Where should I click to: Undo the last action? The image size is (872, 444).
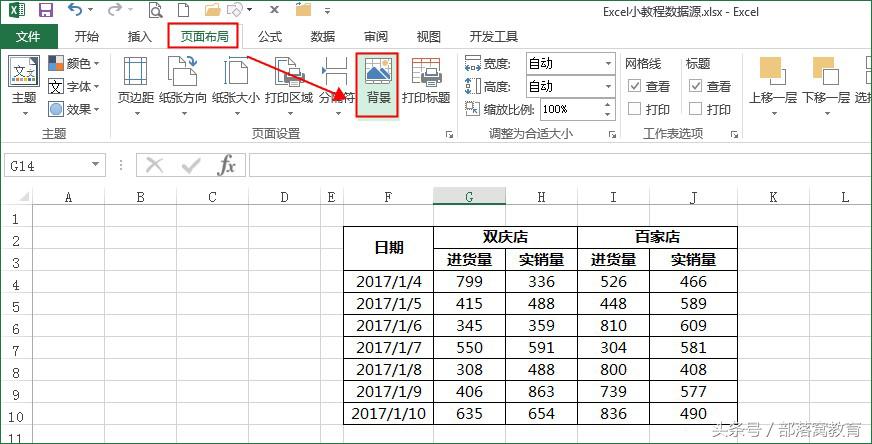(x=75, y=9)
